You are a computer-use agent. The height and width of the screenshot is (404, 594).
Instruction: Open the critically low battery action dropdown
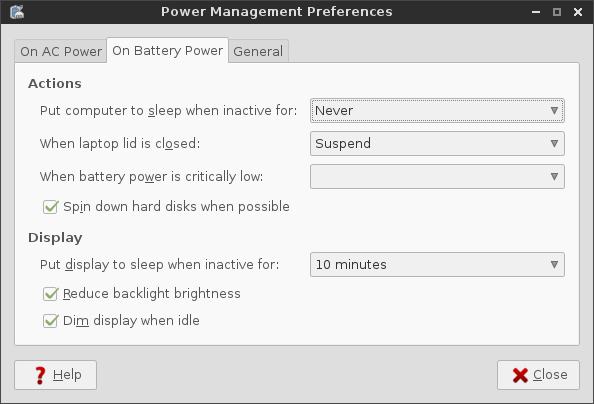[437, 177]
